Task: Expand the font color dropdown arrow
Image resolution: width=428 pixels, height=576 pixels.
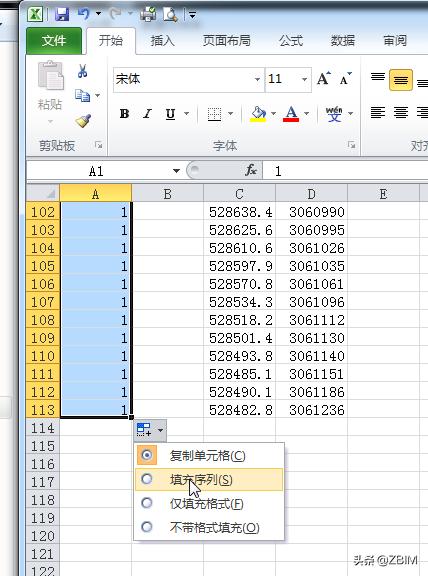Action: (306, 114)
